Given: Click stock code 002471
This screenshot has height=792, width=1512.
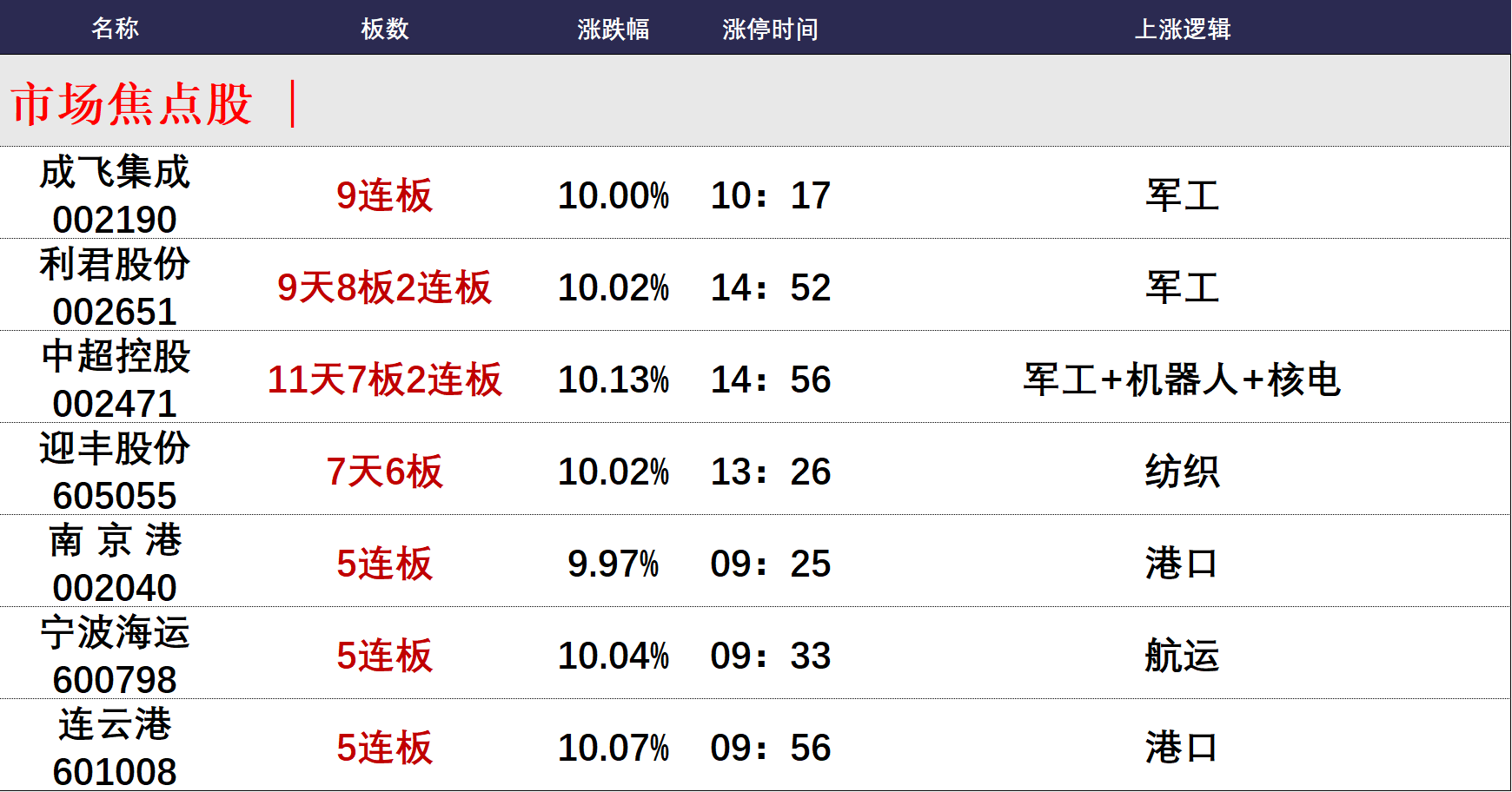Looking at the screenshot, I should click(115, 403).
